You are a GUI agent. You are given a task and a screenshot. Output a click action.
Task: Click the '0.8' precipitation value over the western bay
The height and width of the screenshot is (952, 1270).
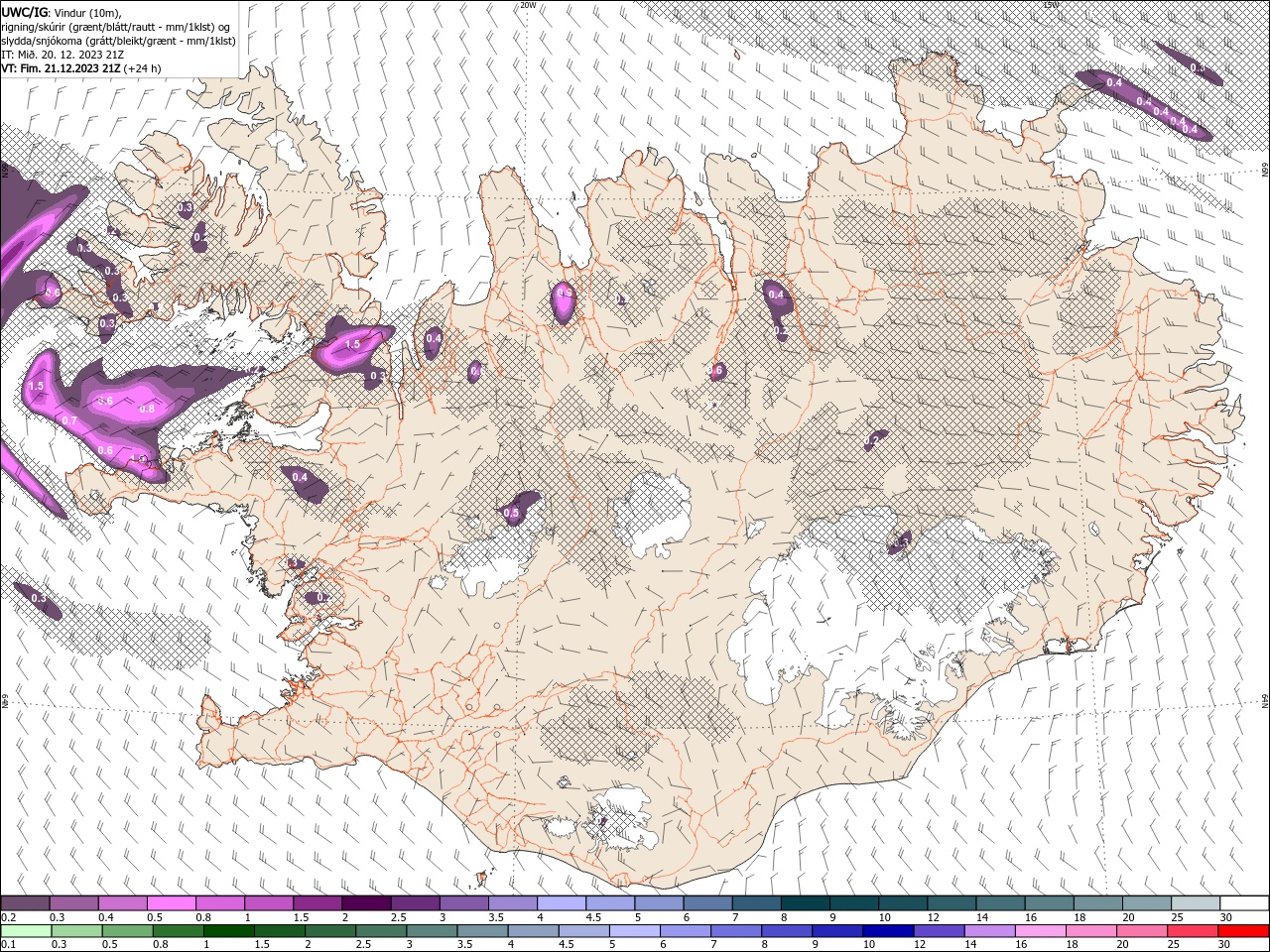pyautogui.click(x=147, y=409)
